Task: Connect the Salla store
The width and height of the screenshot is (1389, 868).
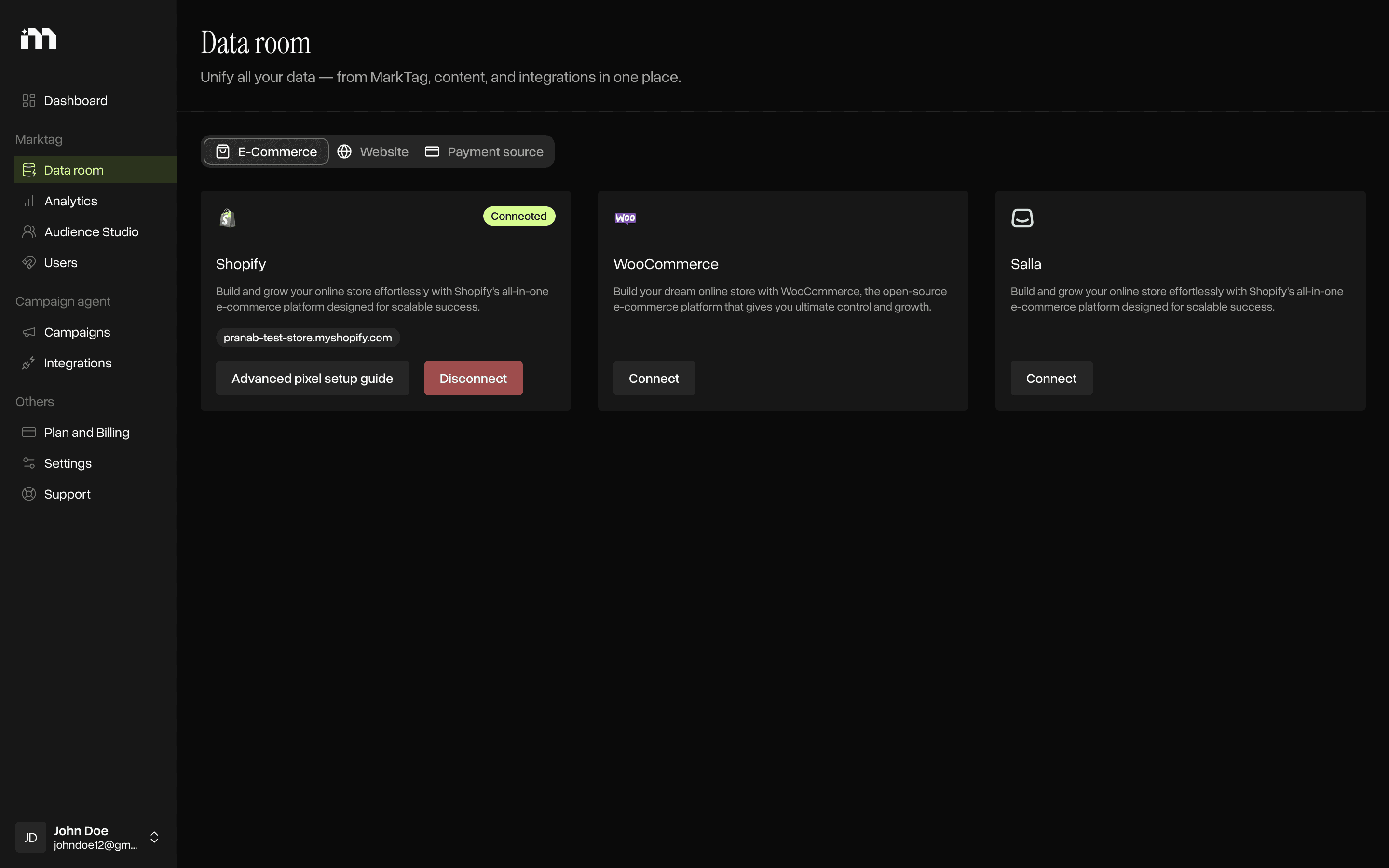Action: (x=1051, y=379)
